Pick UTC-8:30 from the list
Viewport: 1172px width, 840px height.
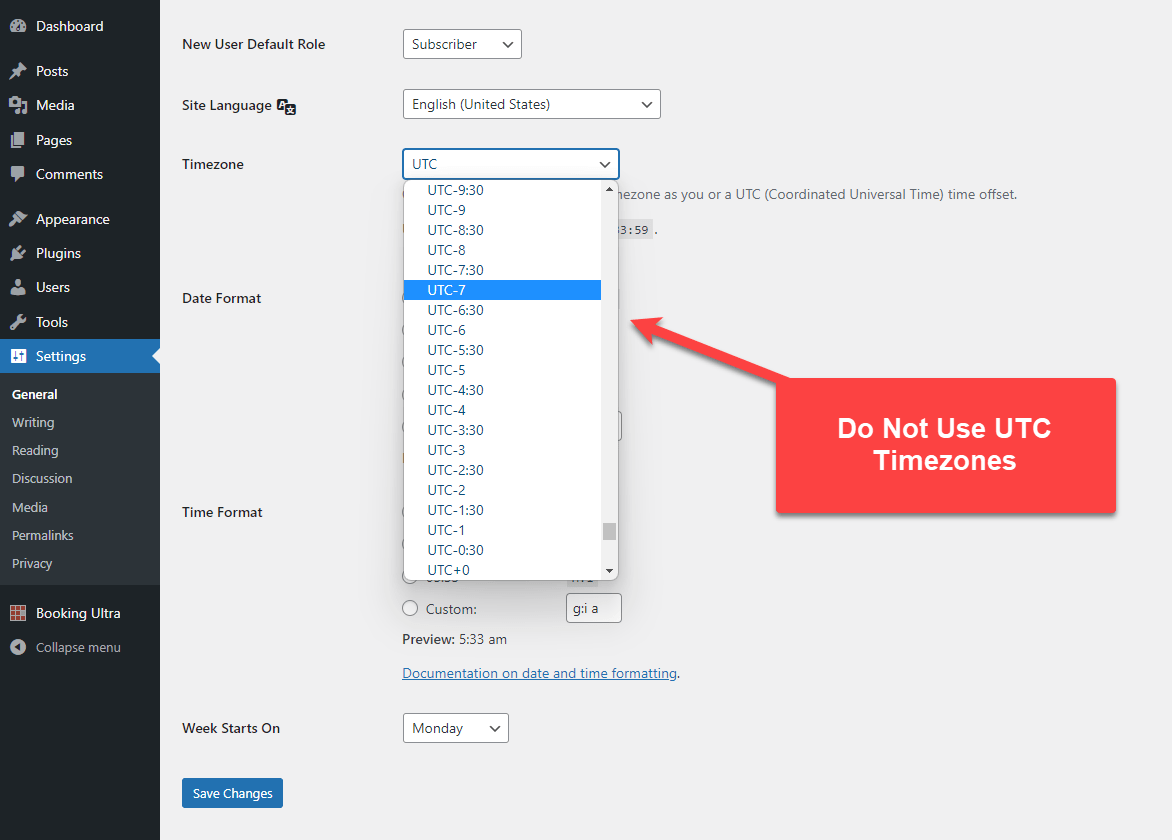click(x=502, y=230)
